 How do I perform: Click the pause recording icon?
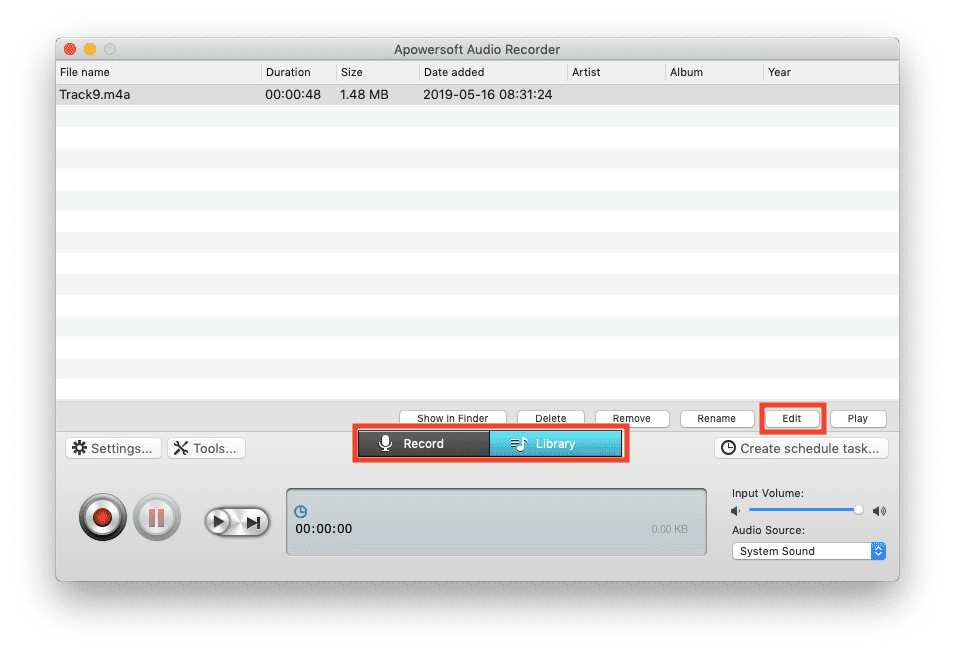(x=157, y=517)
